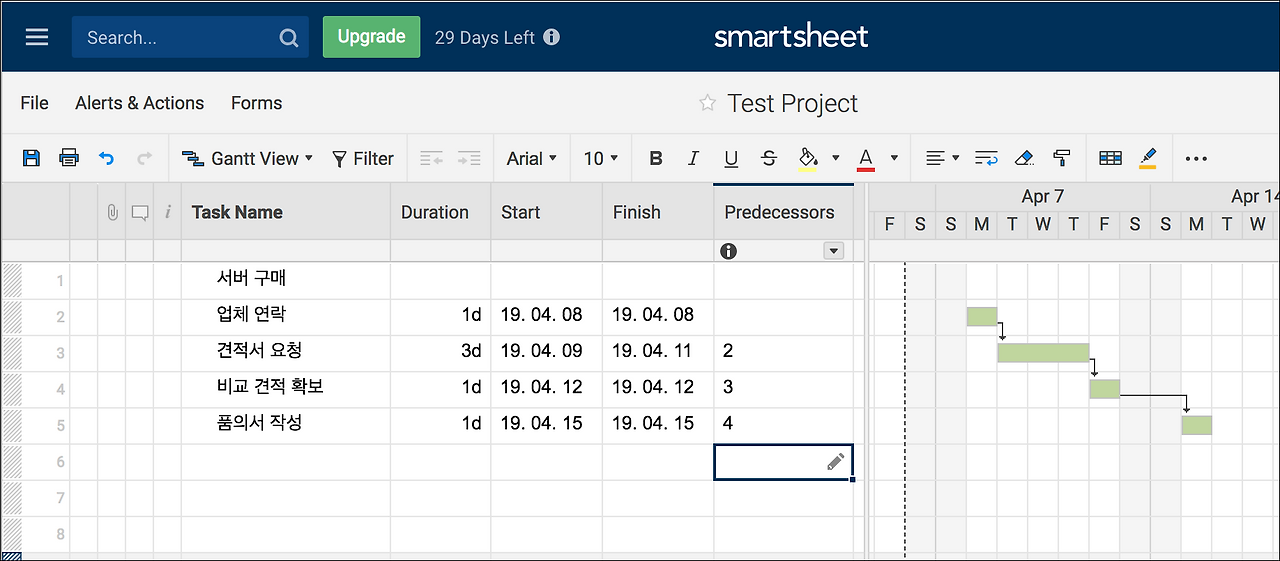This screenshot has width=1280, height=561.
Task: Toggle bold formatting
Action: (656, 158)
